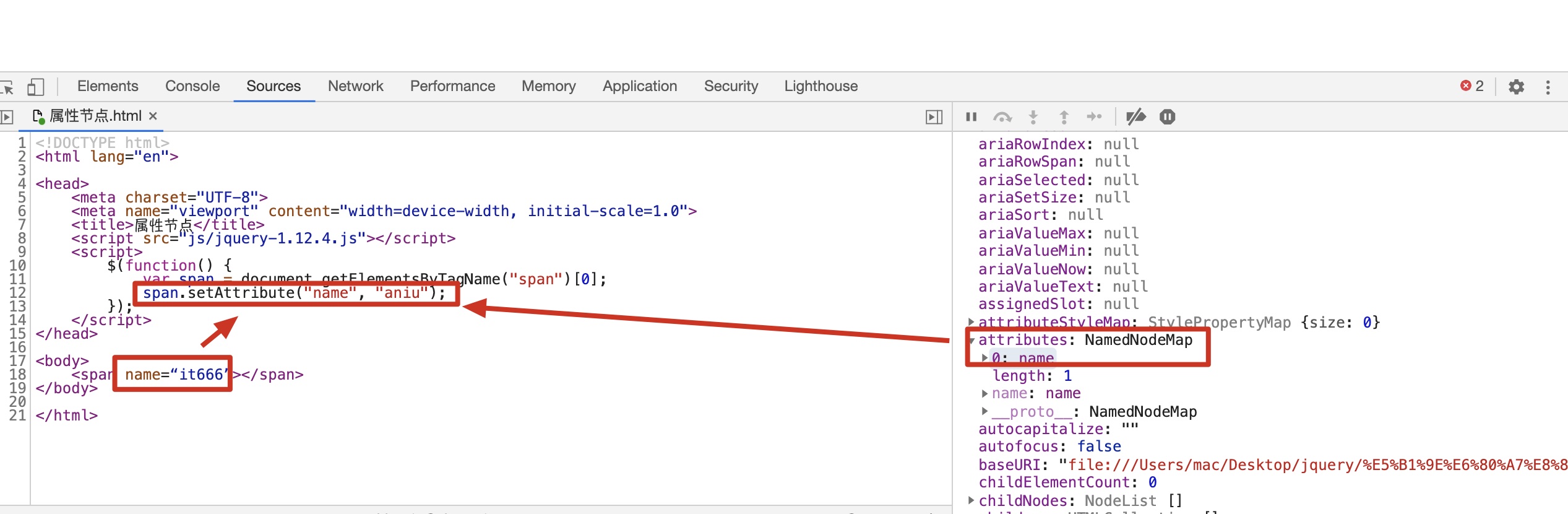Open the Elements panel tab
Viewport: 1568px width, 514px height.
tap(108, 86)
